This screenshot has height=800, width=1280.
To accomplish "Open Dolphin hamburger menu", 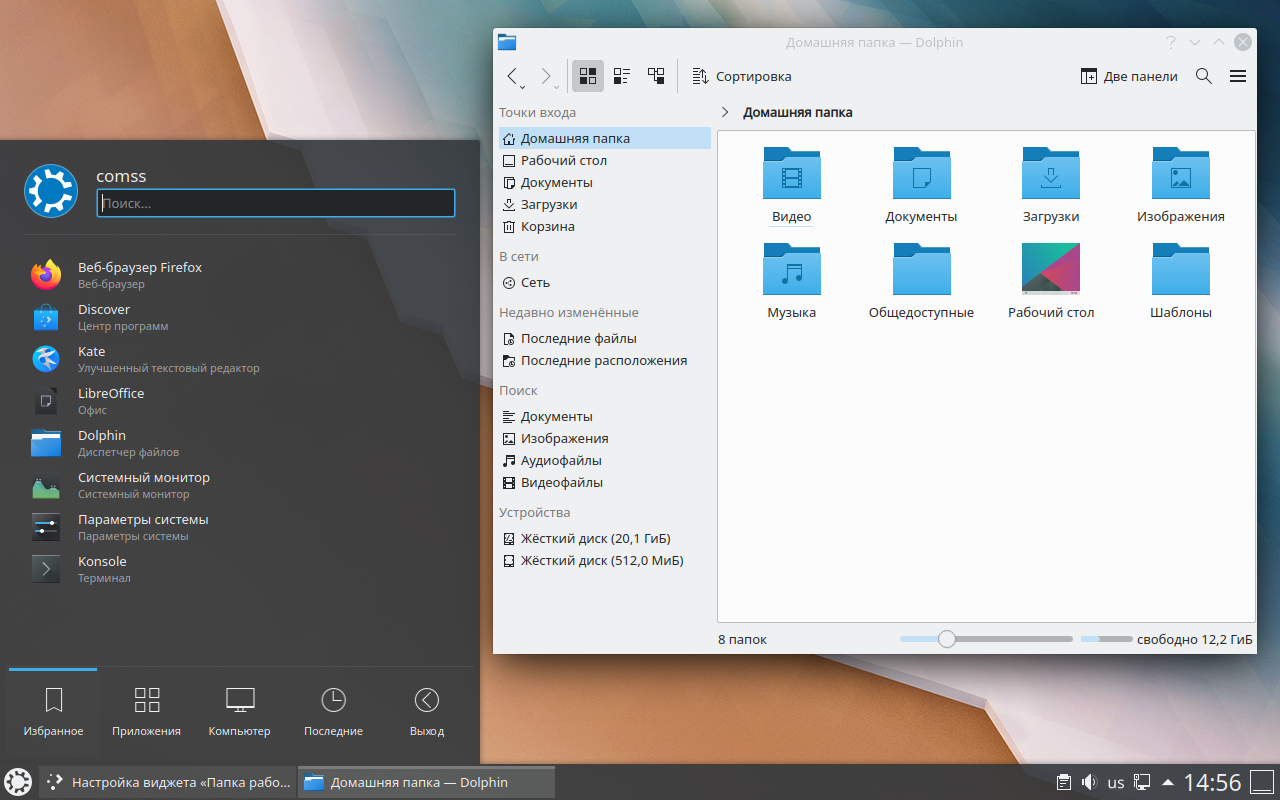I will pyautogui.click(x=1237, y=76).
